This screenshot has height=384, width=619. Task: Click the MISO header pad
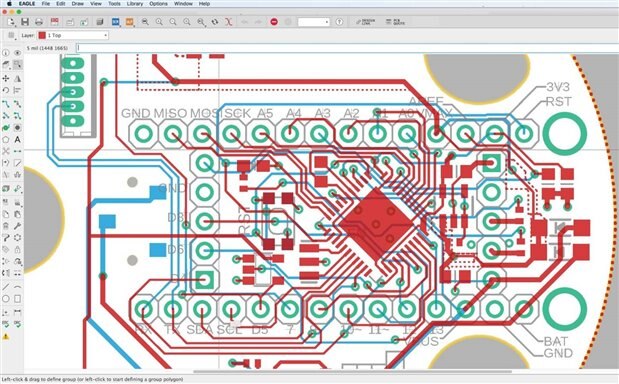[x=173, y=134]
